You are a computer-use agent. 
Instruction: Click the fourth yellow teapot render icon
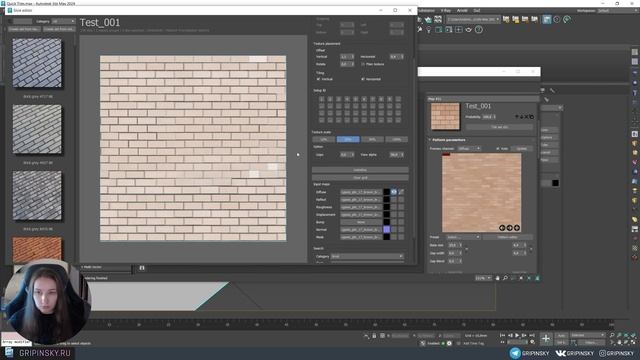click(534, 19)
